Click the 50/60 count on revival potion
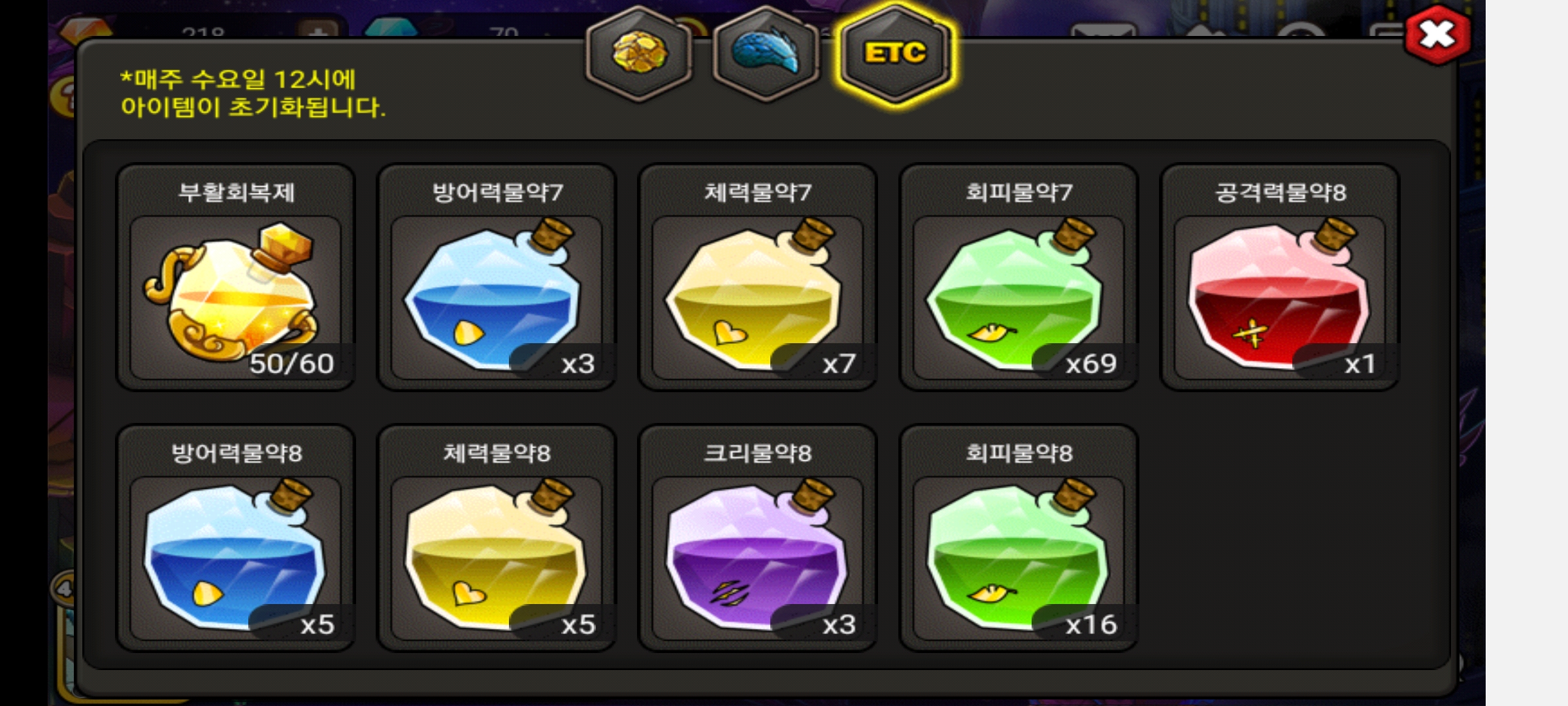This screenshot has width=1568, height=706. coord(291,363)
